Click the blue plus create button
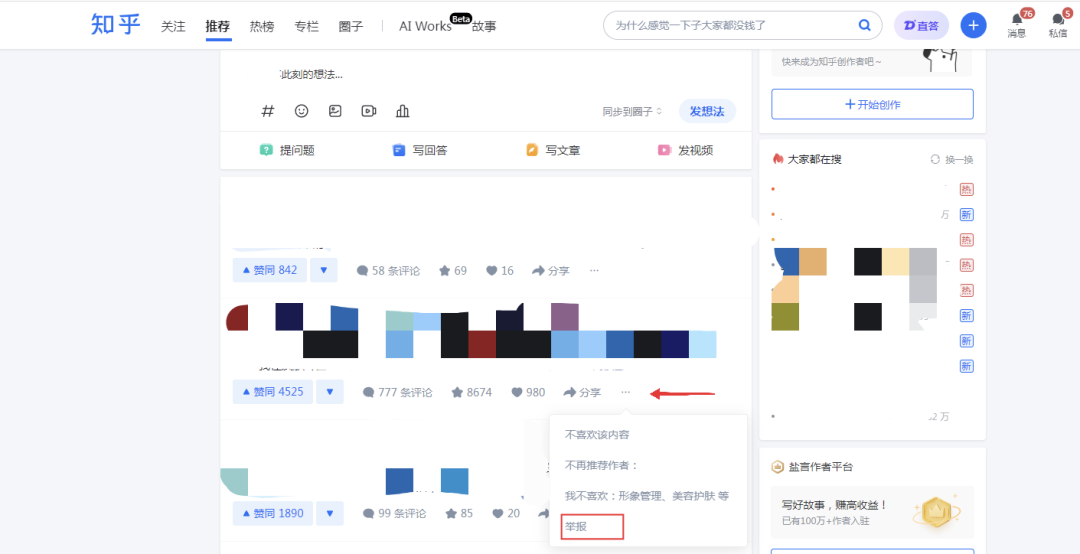Viewport: 1080px width, 554px height. (973, 25)
